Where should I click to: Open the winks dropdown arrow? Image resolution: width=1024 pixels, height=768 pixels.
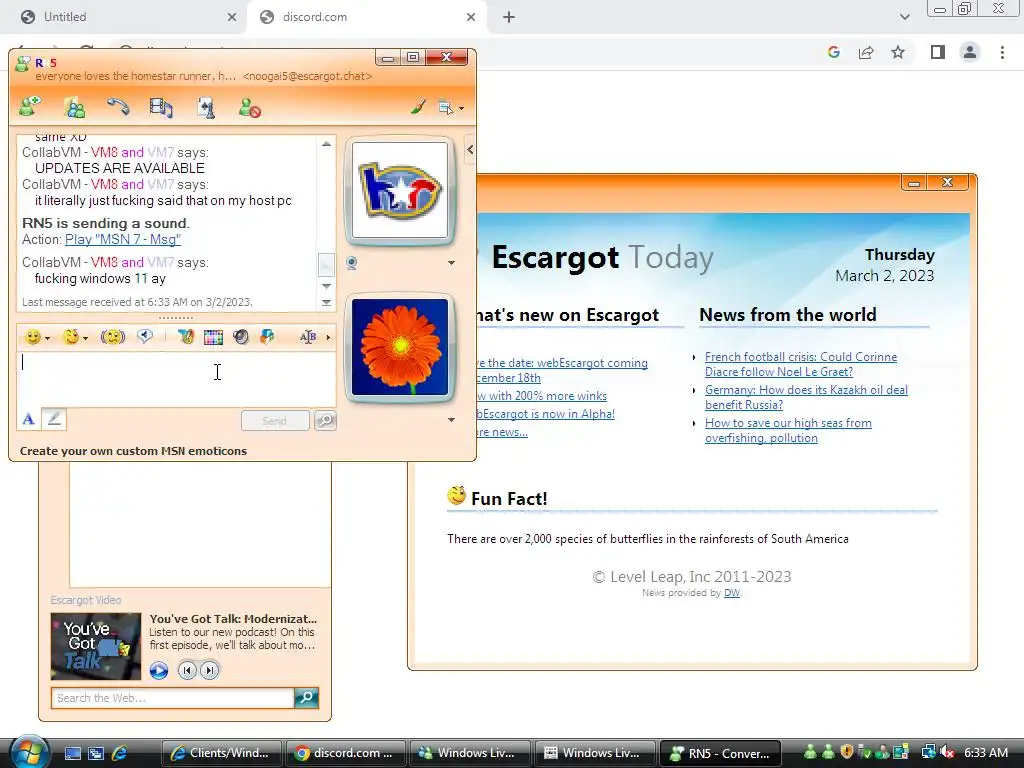tap(85, 338)
